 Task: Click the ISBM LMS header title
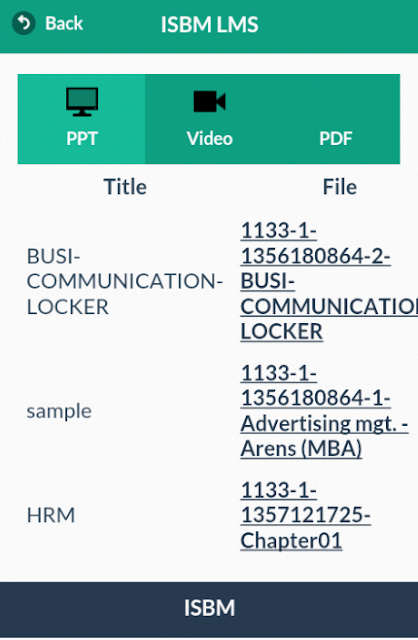click(x=209, y=24)
